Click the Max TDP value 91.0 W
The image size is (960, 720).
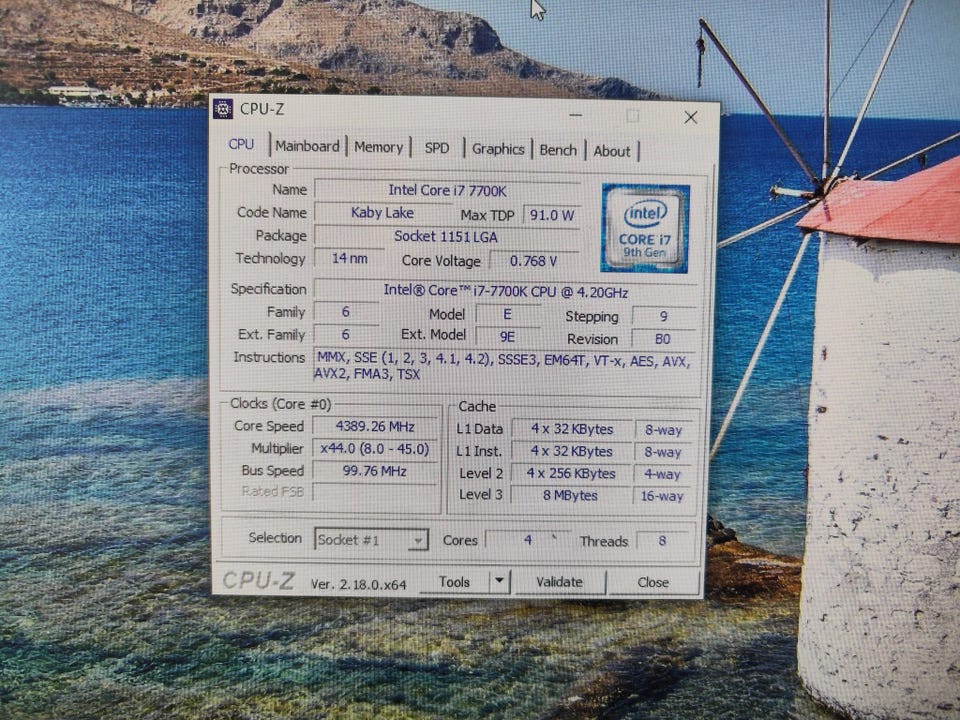point(552,216)
